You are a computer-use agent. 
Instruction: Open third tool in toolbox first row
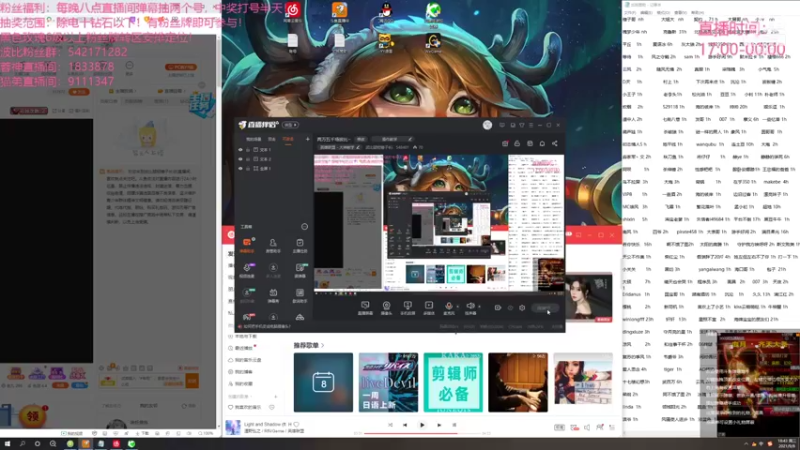point(300,245)
